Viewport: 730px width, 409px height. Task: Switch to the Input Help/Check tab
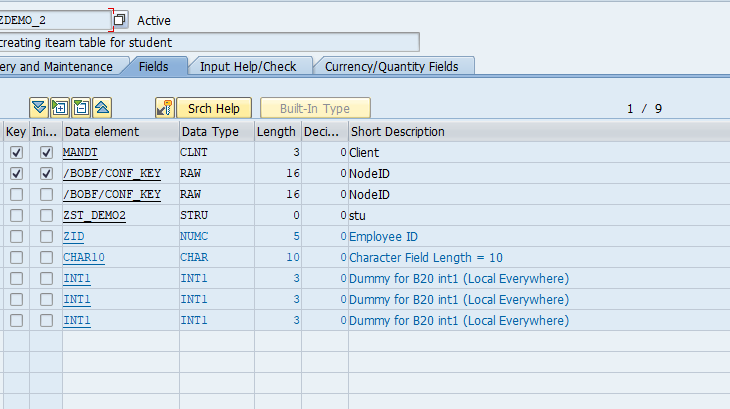[248, 66]
